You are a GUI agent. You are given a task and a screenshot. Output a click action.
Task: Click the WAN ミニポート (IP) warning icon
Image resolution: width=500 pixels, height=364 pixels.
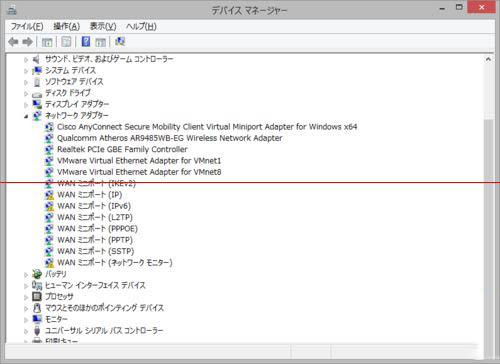49,195
